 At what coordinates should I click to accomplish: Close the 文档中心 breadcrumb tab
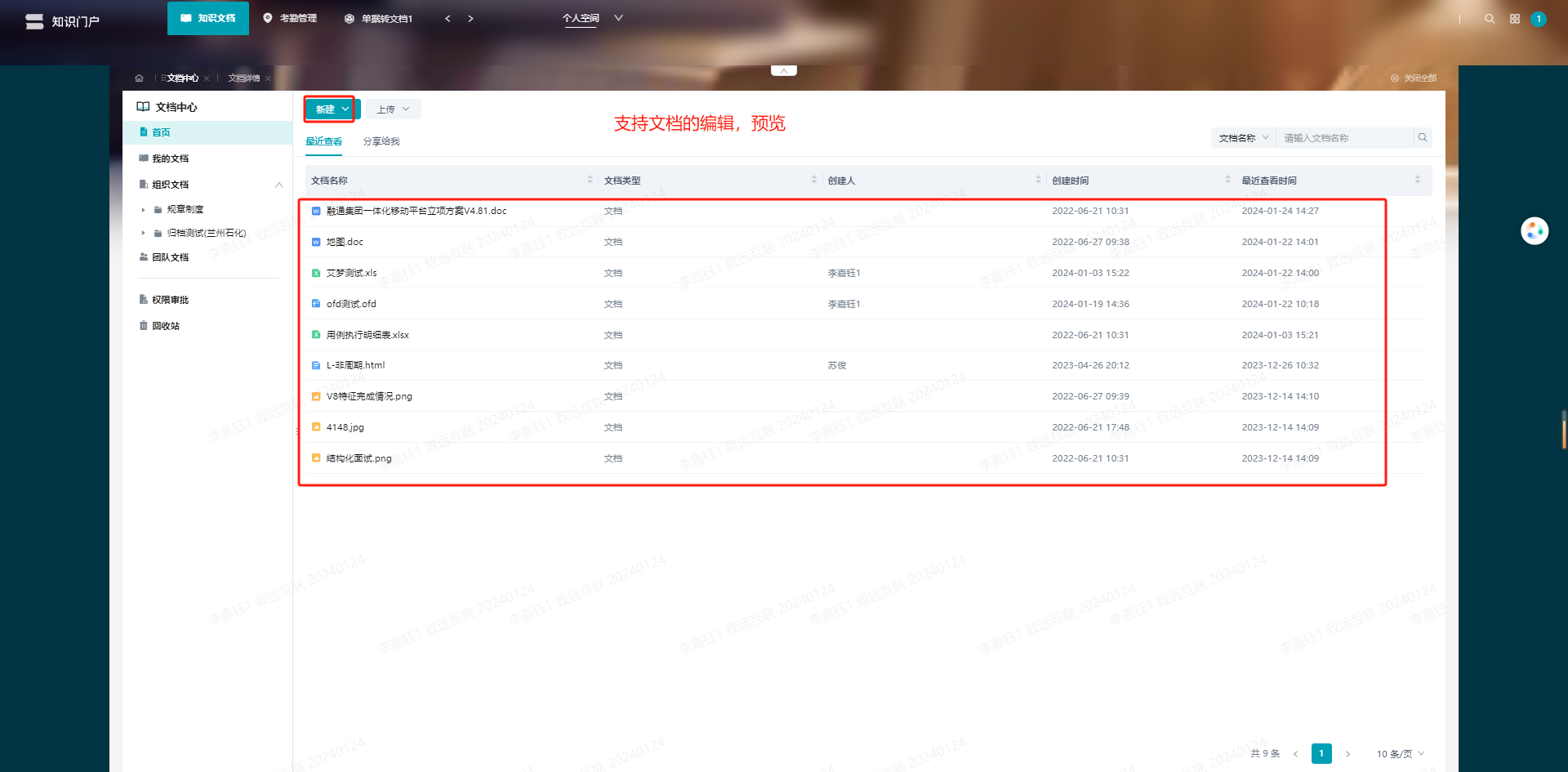[207, 78]
